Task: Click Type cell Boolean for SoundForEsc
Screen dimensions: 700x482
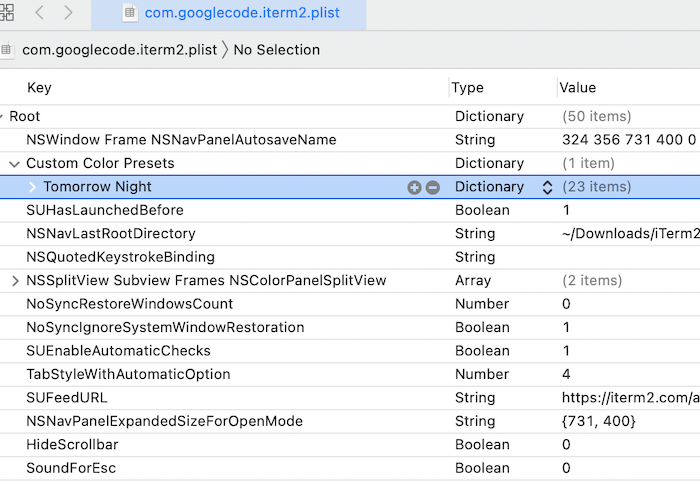Action: (x=482, y=468)
